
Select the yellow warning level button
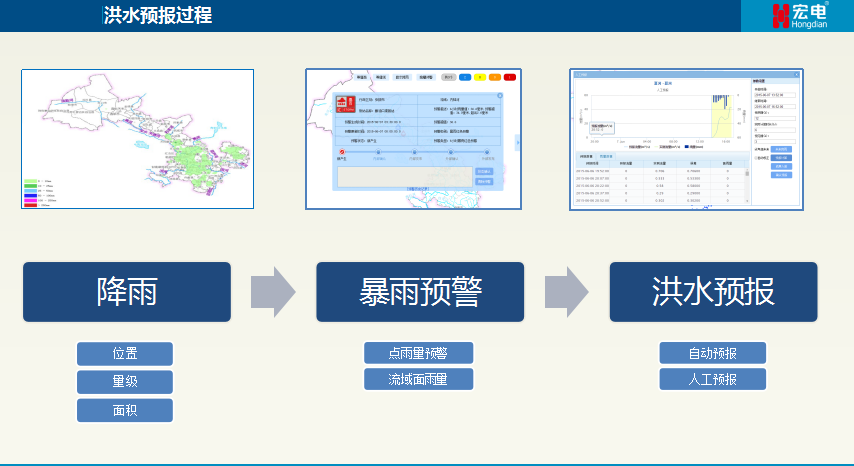(x=480, y=76)
